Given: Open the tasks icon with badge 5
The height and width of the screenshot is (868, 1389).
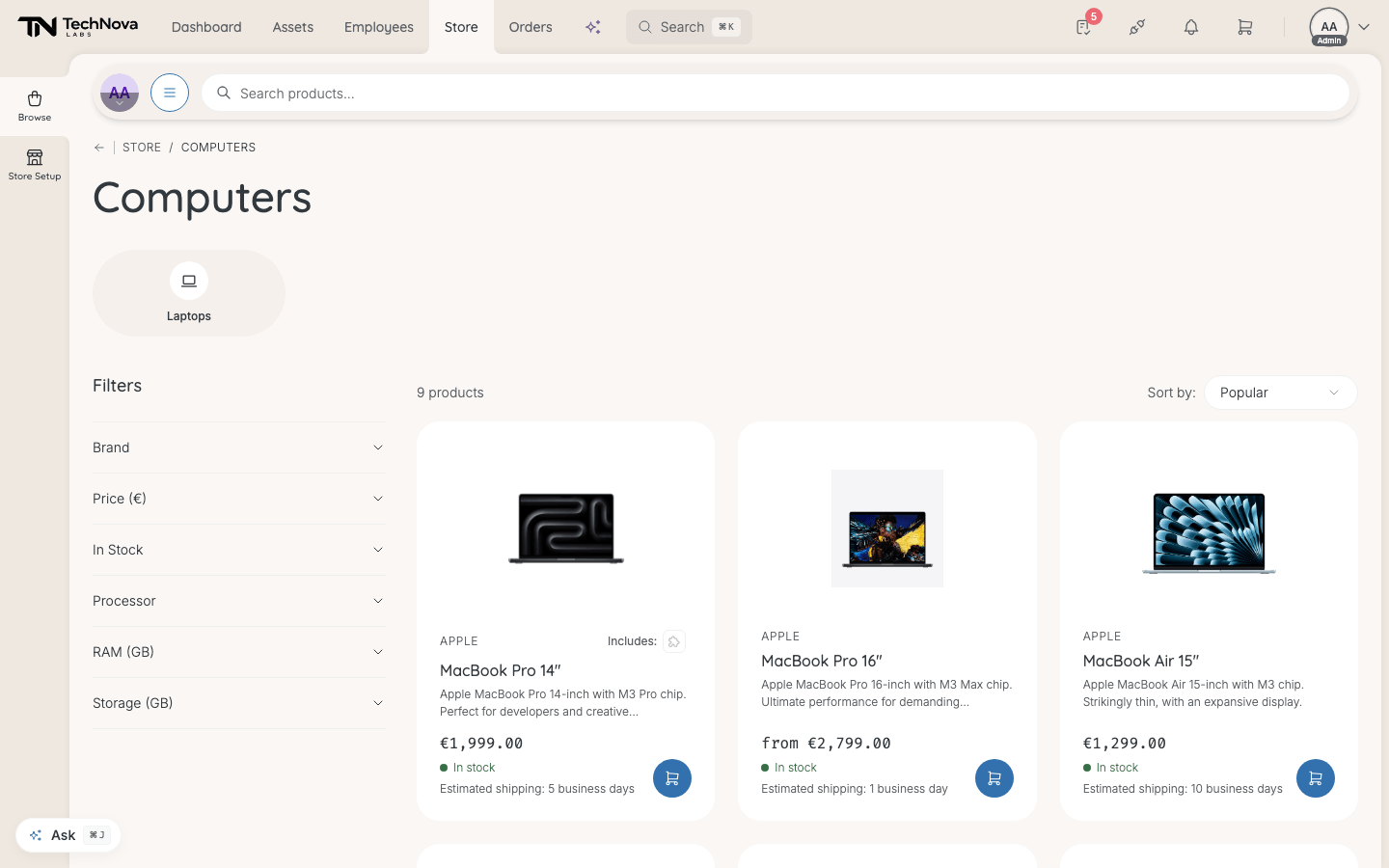Looking at the screenshot, I should point(1084,27).
